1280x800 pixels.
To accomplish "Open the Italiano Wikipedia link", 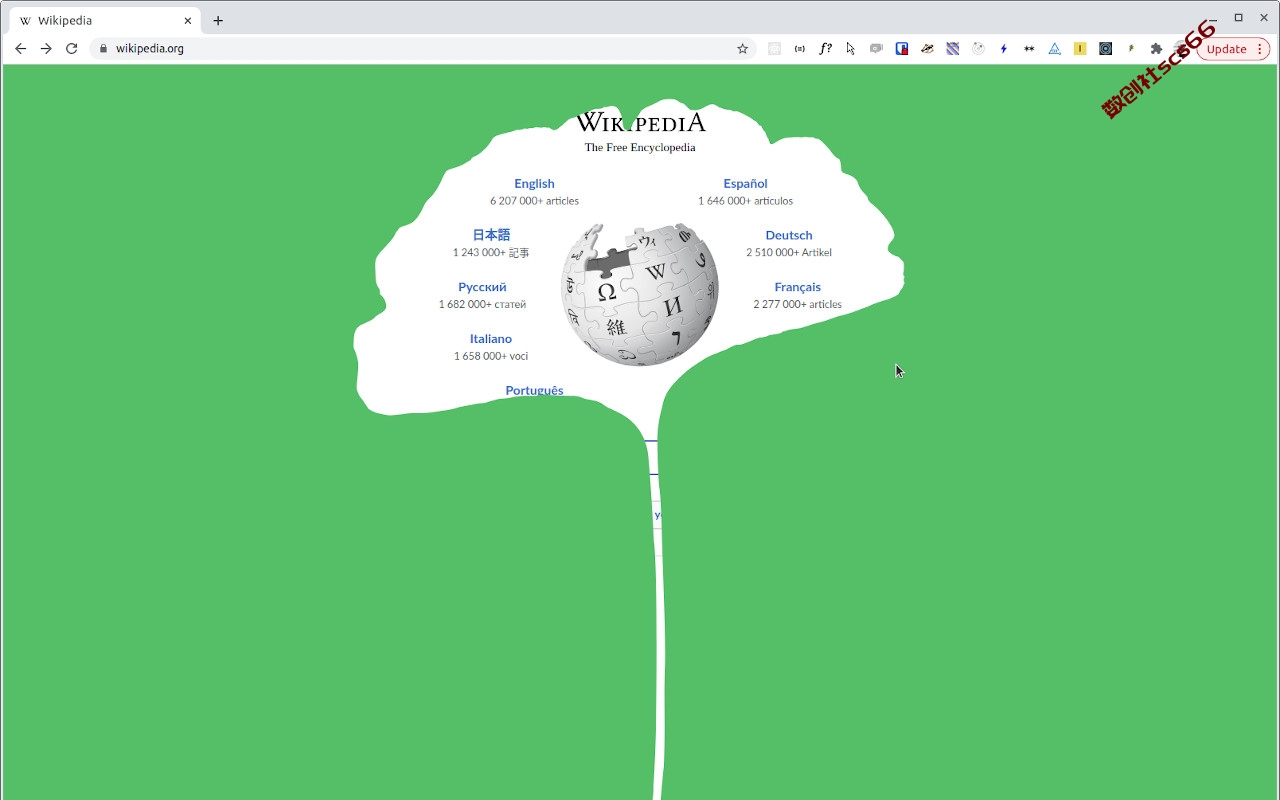I will click(491, 339).
